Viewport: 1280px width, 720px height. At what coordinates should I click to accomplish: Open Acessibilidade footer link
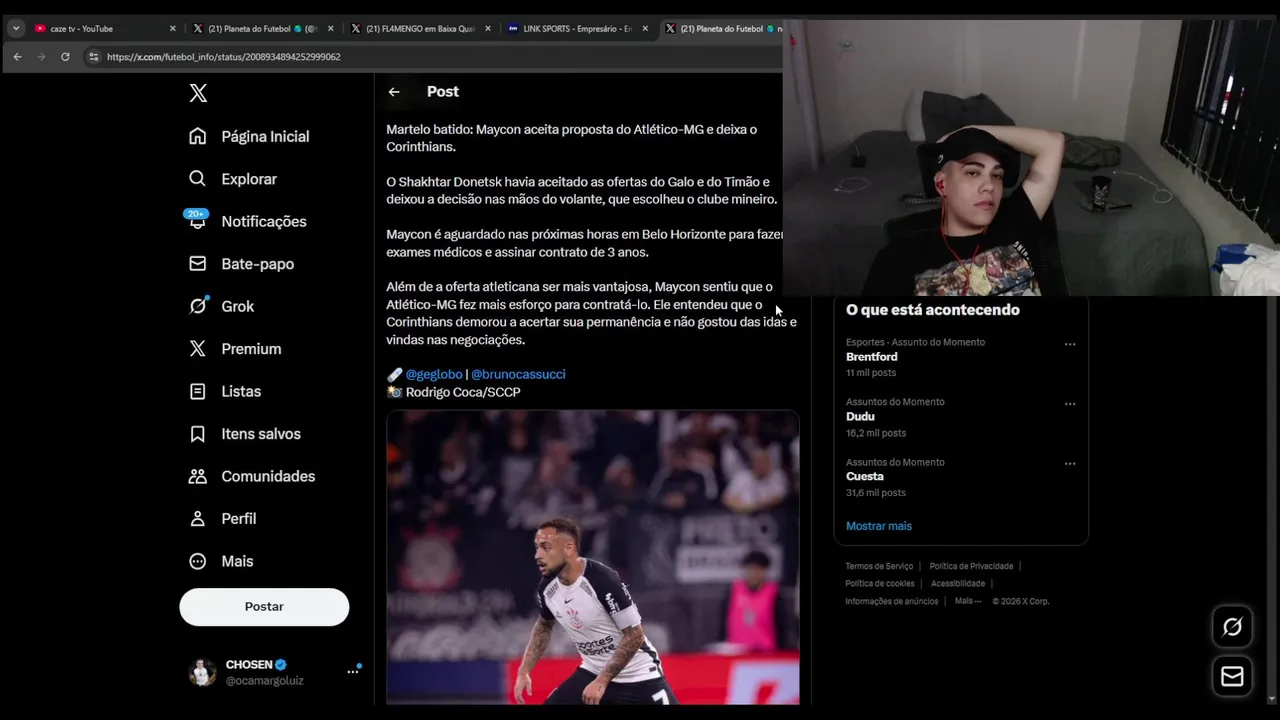(x=958, y=584)
